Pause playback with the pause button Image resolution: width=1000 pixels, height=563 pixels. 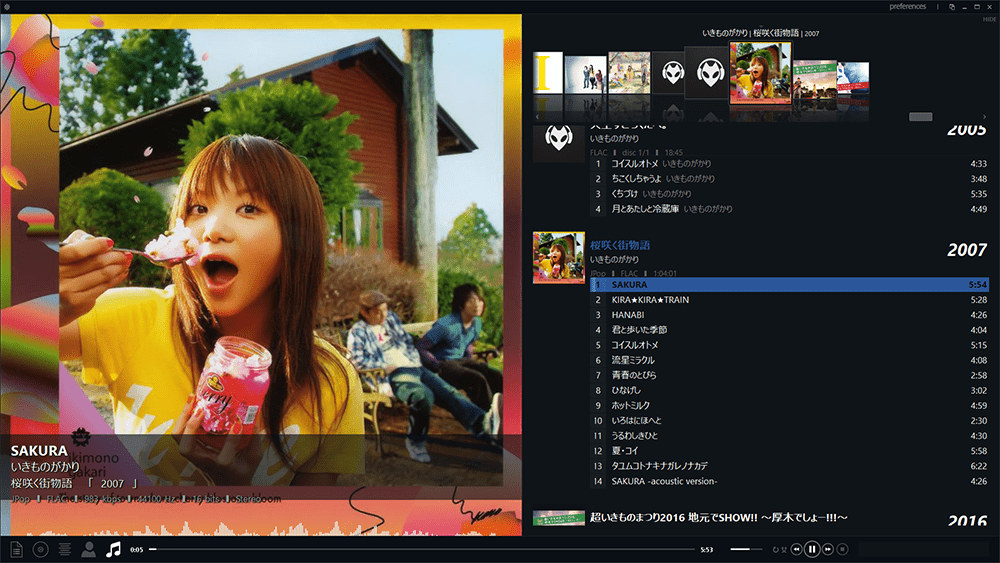tap(812, 549)
